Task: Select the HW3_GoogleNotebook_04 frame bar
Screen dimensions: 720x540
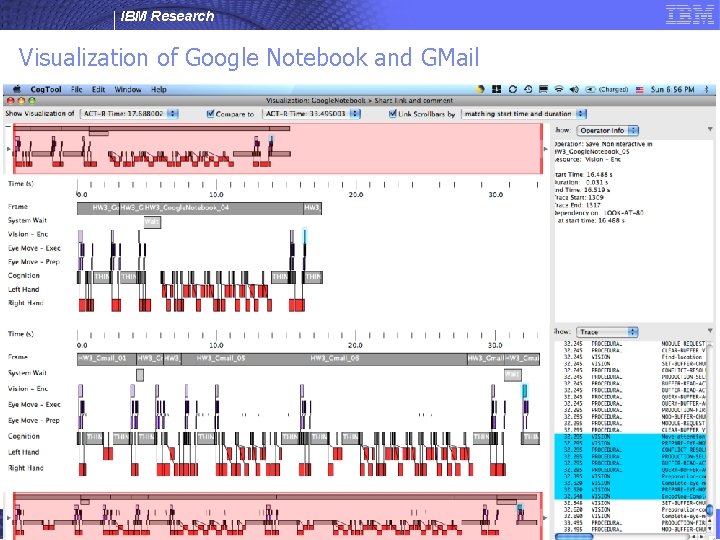Action: coord(223,208)
